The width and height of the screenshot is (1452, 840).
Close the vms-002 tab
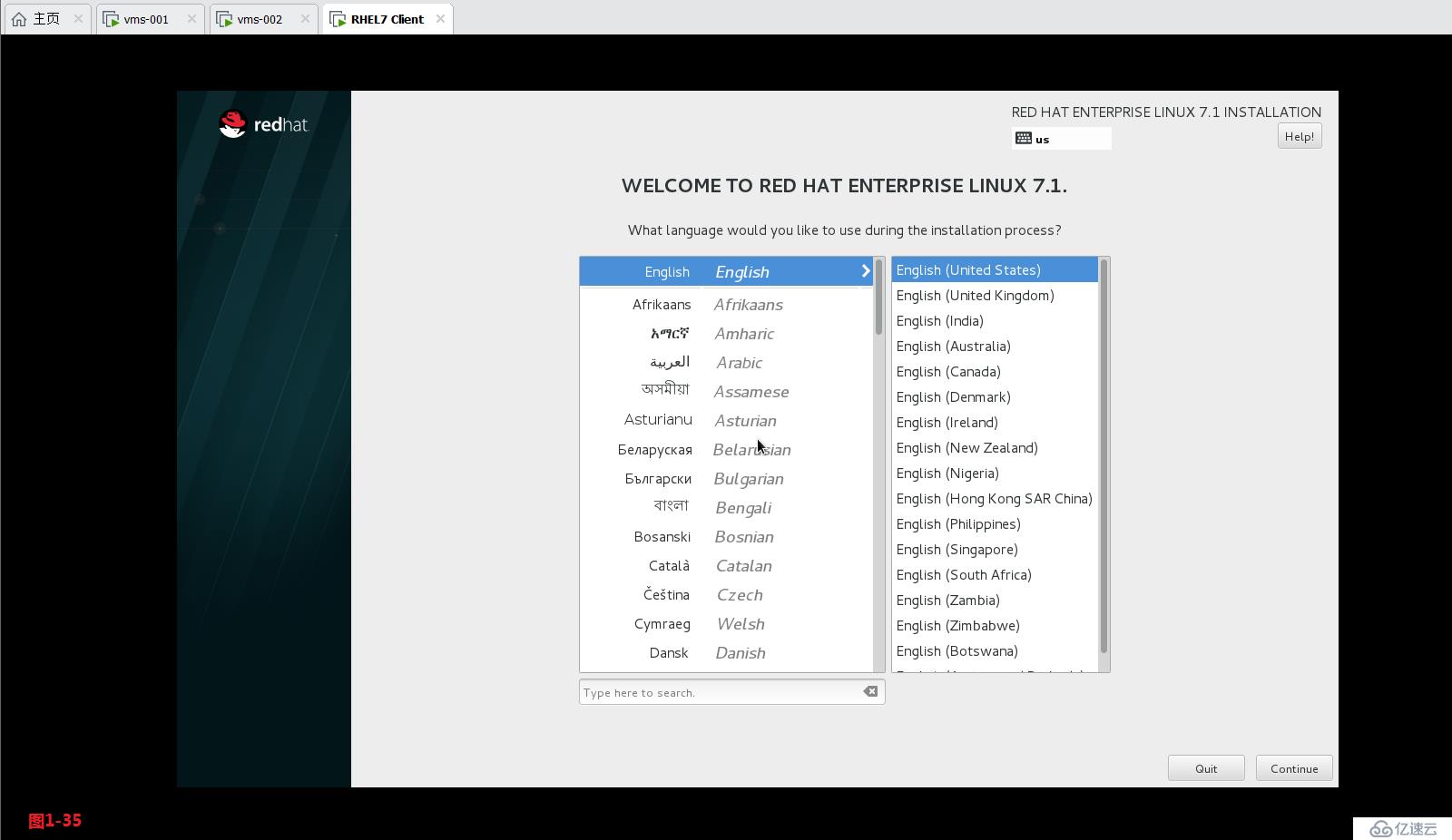point(305,19)
